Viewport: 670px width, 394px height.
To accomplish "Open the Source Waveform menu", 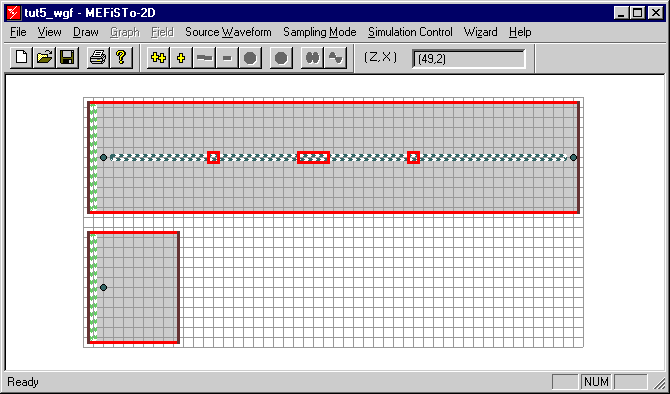I will [x=228, y=32].
